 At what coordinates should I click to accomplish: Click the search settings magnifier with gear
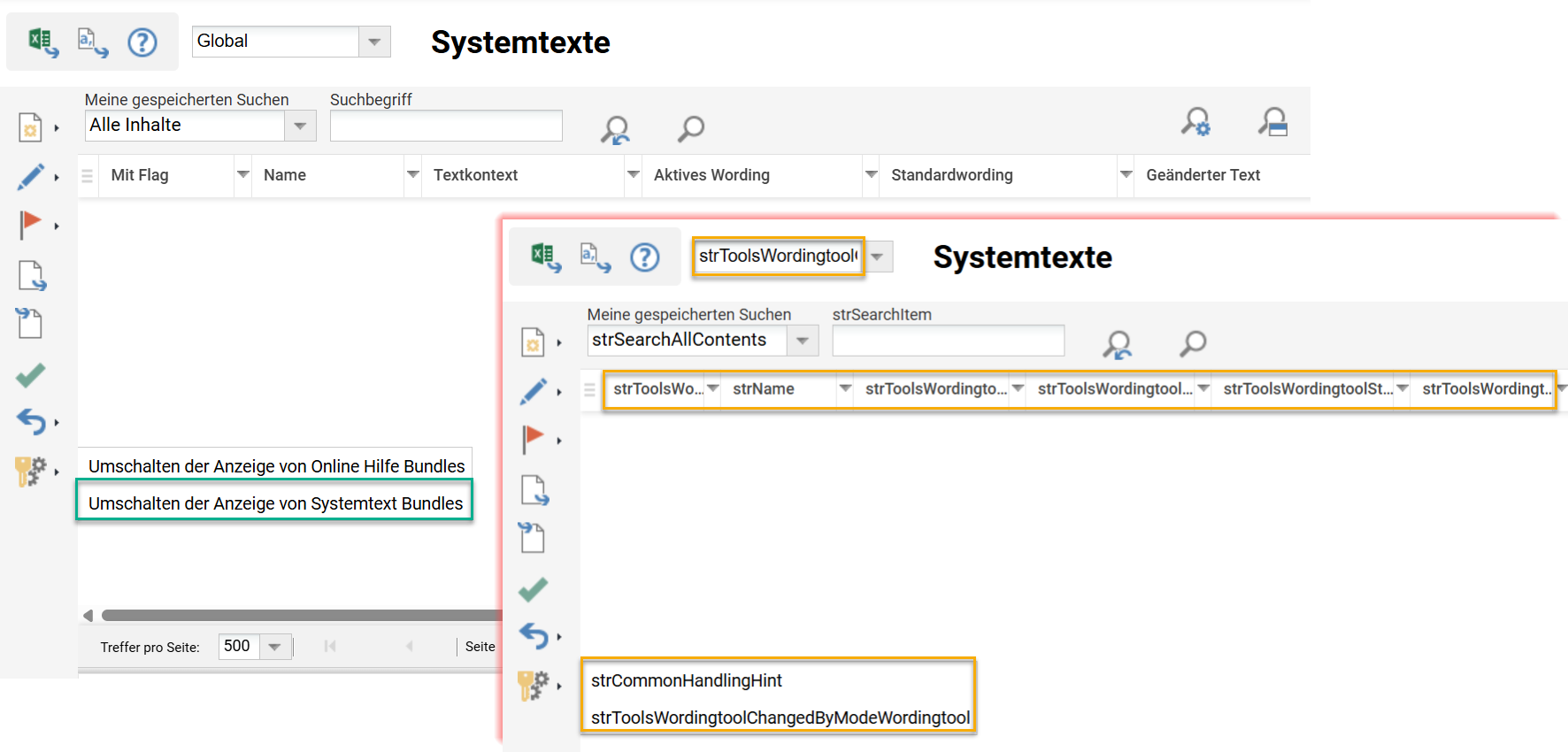tap(1195, 122)
